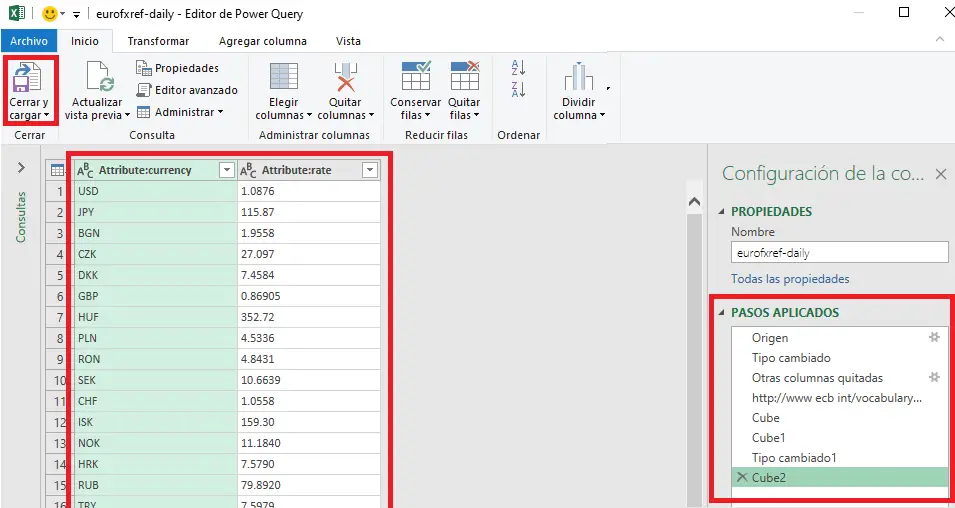The height and width of the screenshot is (508, 955).
Task: Switch to the Transformar tab
Action: pyautogui.click(x=158, y=41)
